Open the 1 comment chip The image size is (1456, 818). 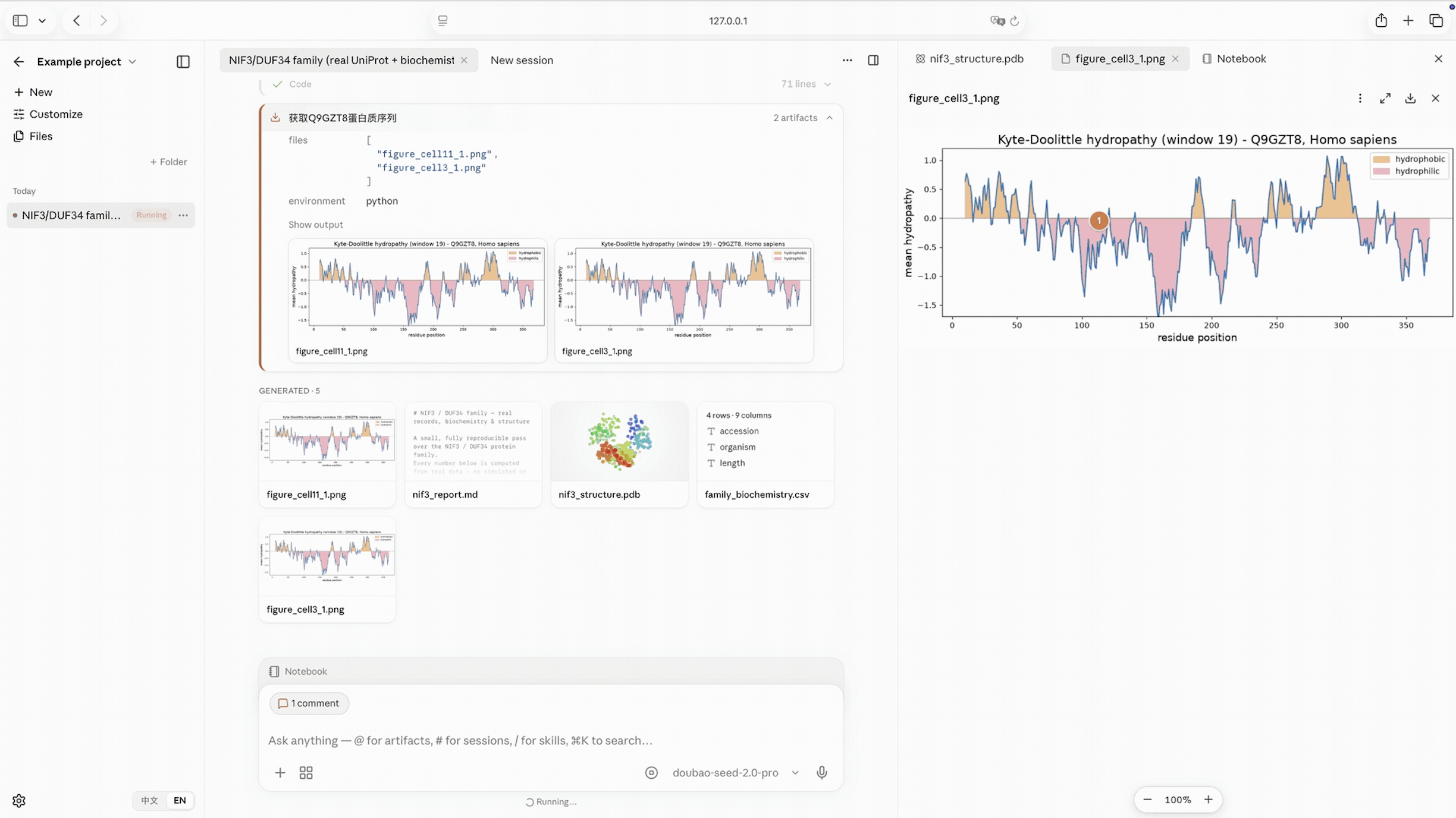309,703
